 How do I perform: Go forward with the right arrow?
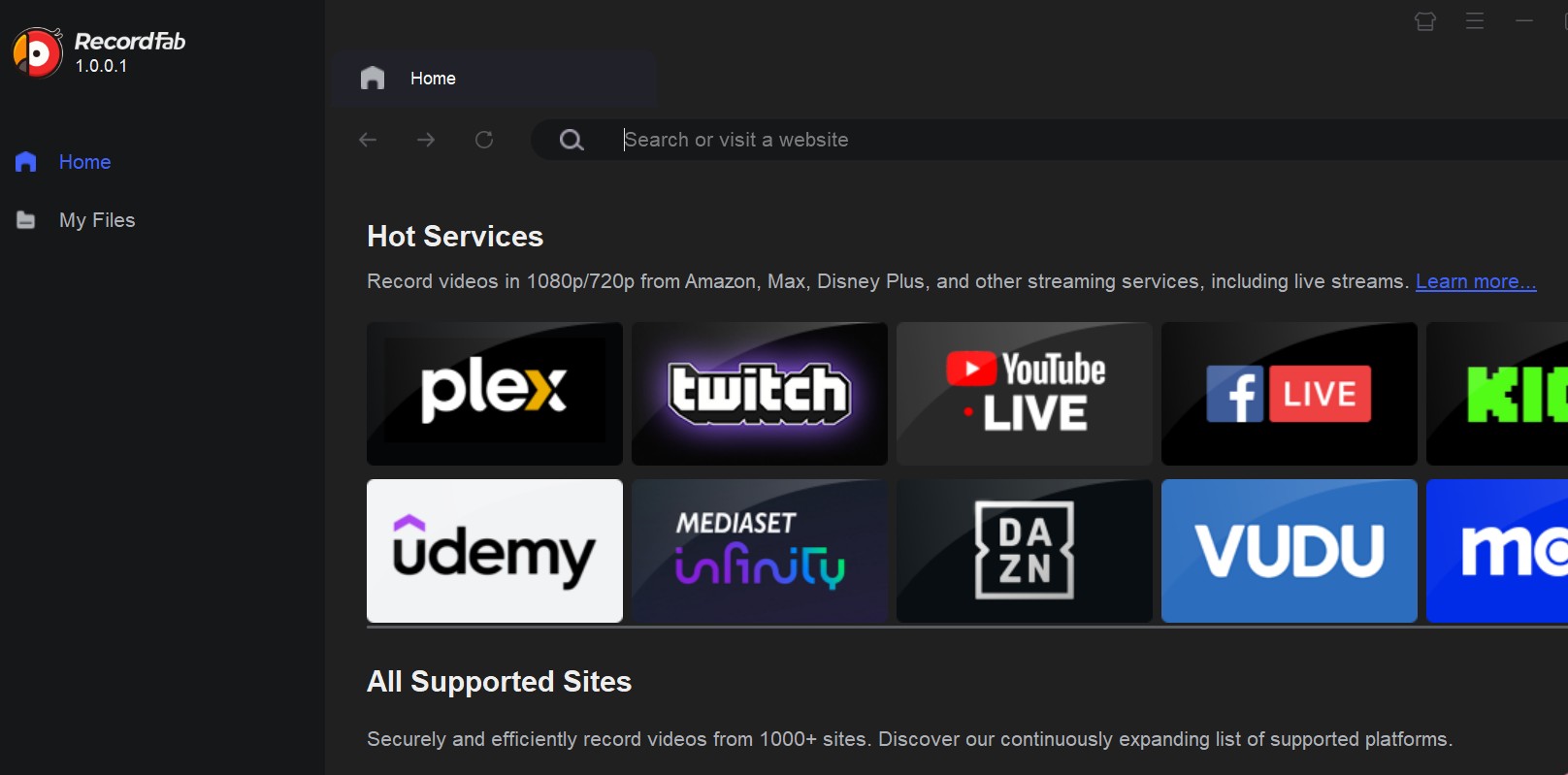click(426, 140)
